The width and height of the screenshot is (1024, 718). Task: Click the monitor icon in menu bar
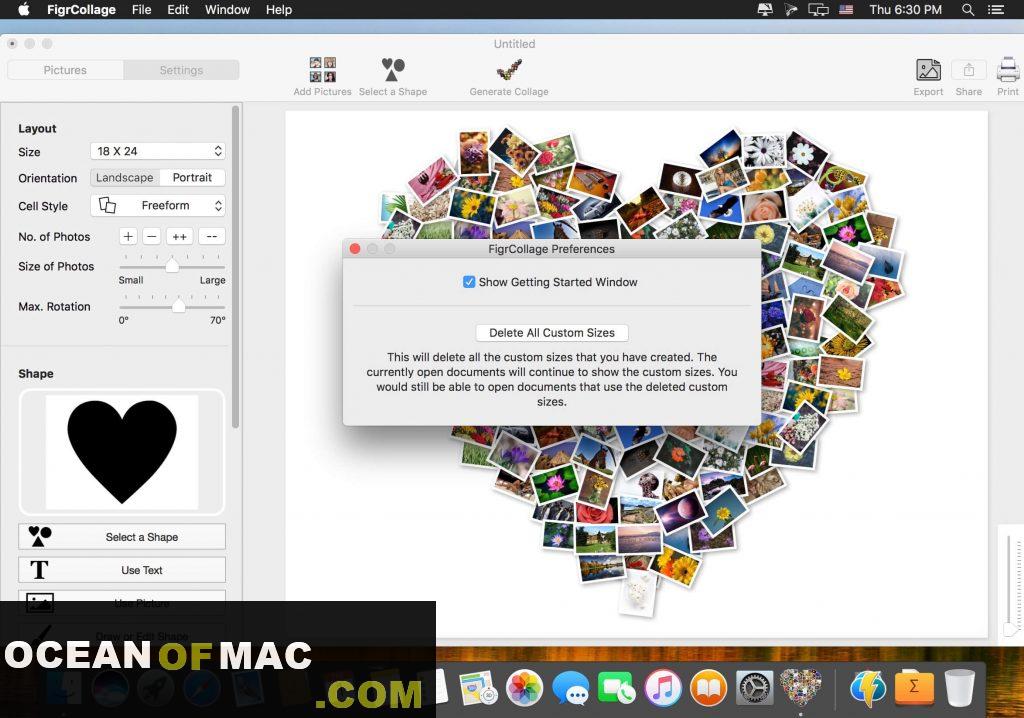(765, 10)
